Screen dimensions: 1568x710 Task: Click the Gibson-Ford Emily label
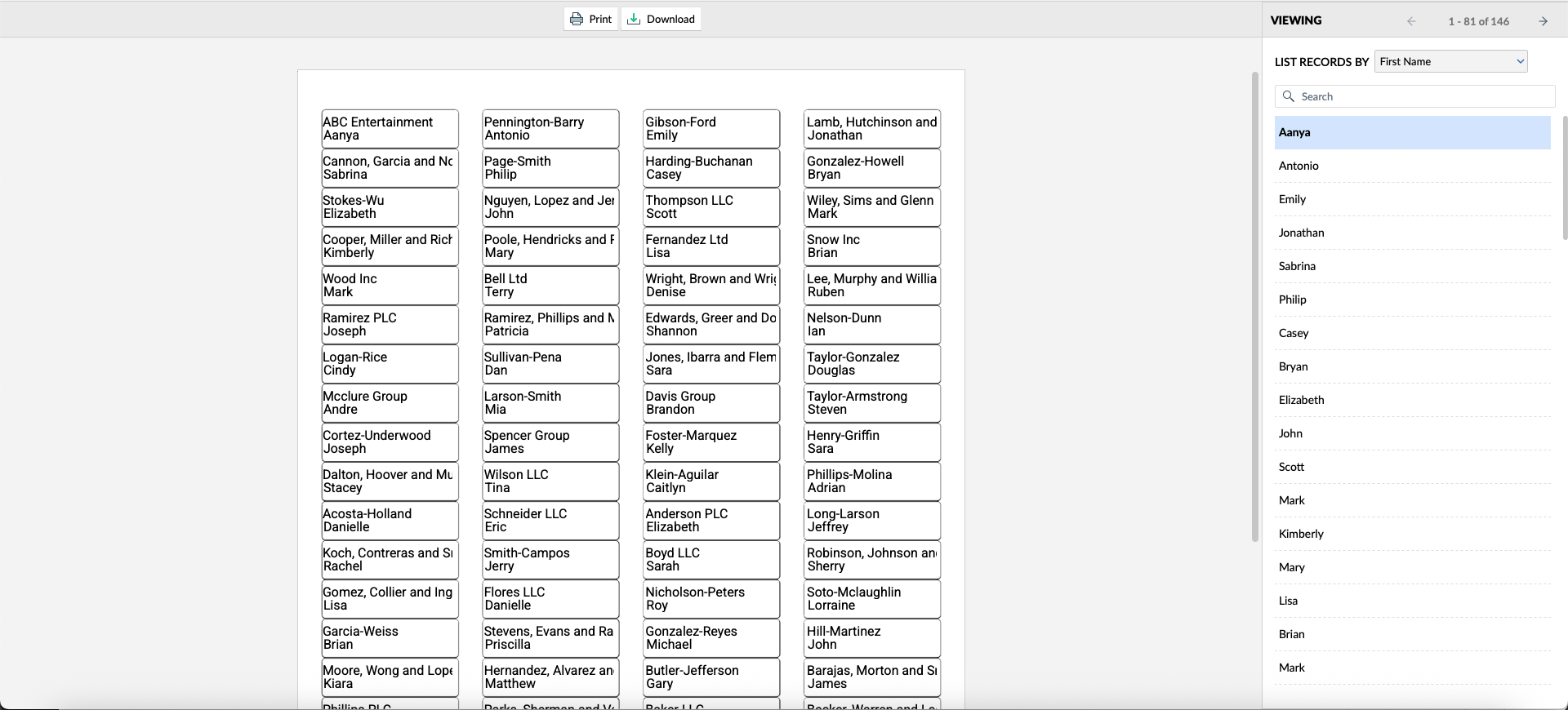(x=711, y=129)
